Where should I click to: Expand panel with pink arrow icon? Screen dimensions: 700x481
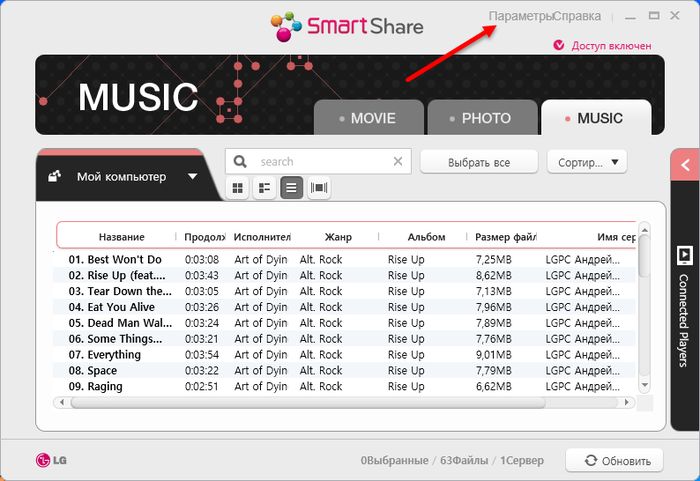pos(685,165)
